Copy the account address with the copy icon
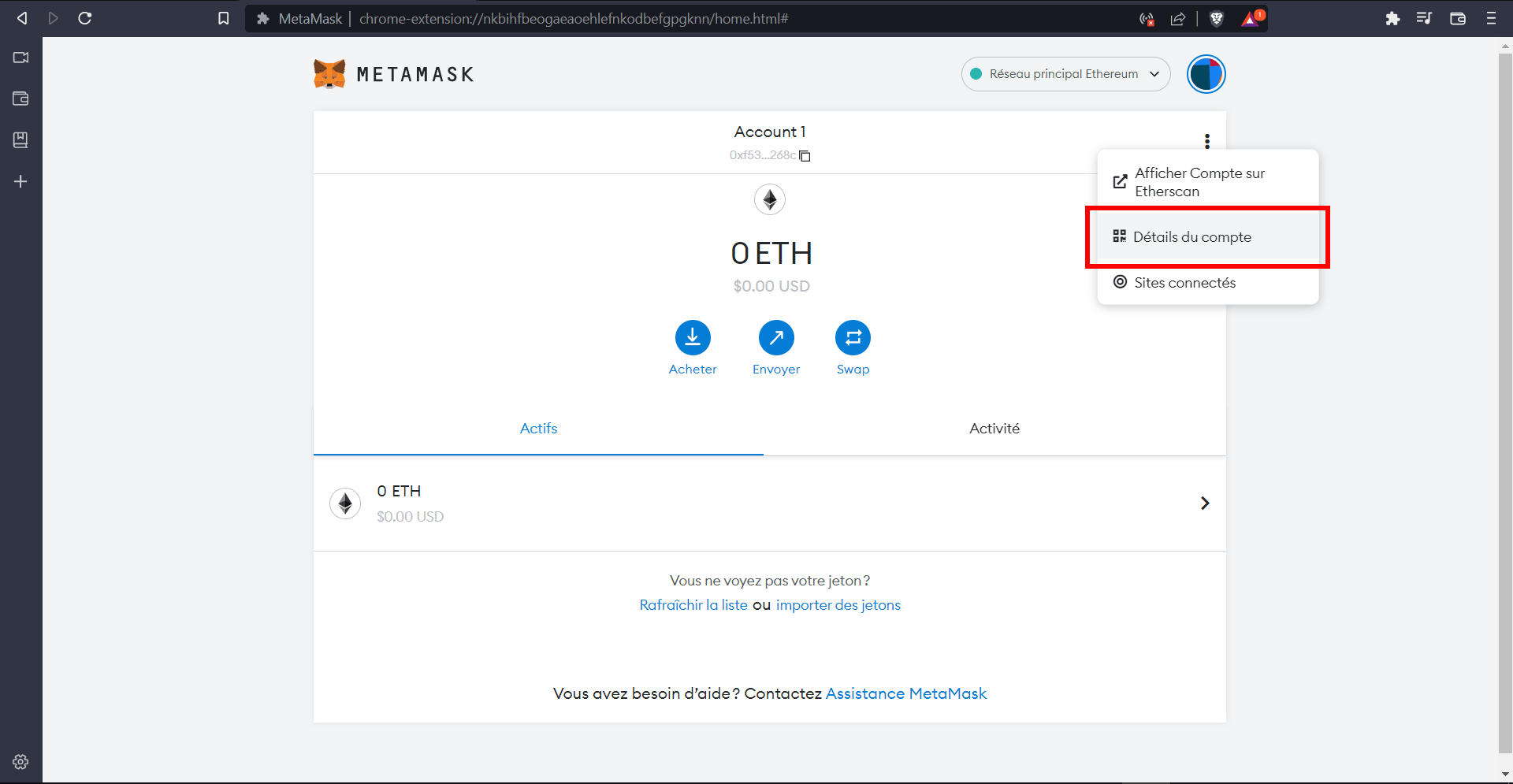Image resolution: width=1513 pixels, height=784 pixels. [x=805, y=156]
